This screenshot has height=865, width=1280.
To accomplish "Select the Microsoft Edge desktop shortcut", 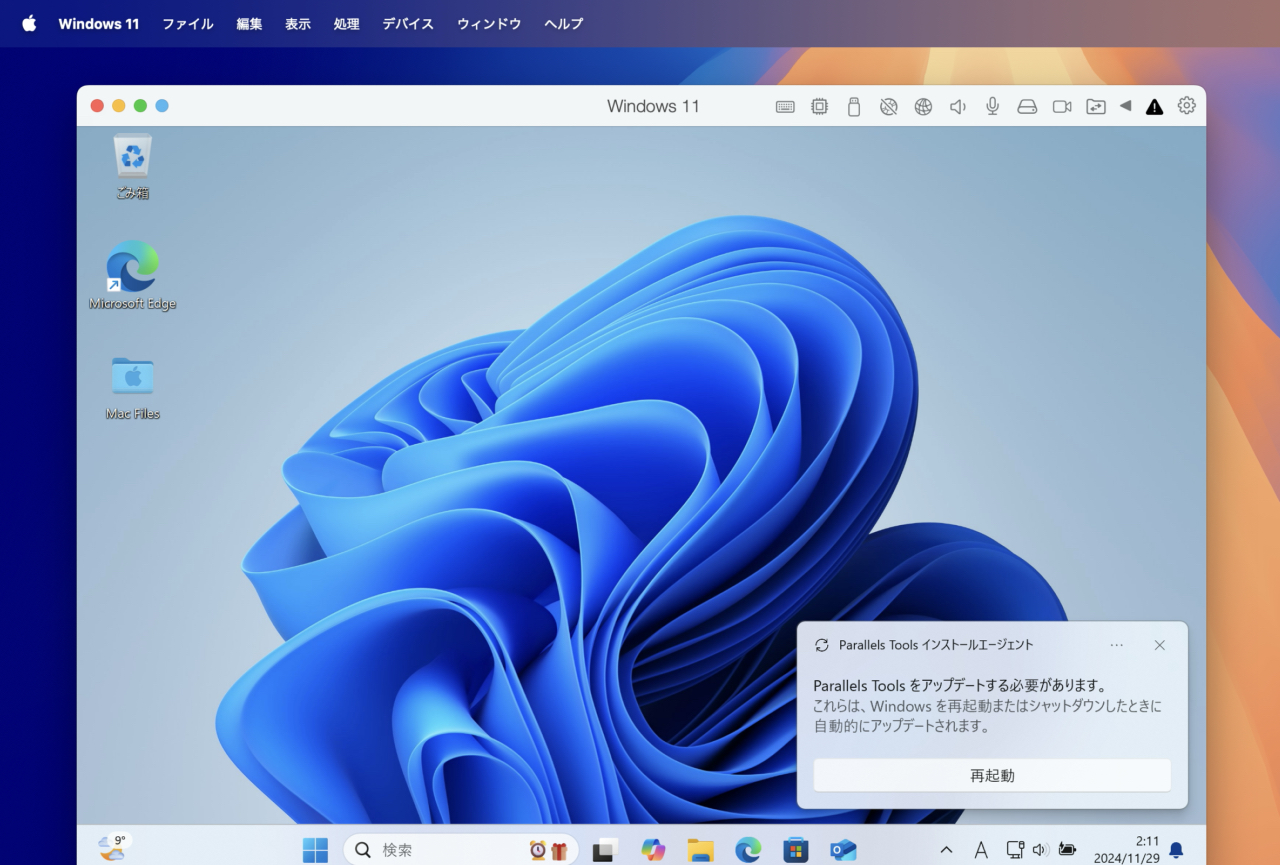I will click(132, 275).
